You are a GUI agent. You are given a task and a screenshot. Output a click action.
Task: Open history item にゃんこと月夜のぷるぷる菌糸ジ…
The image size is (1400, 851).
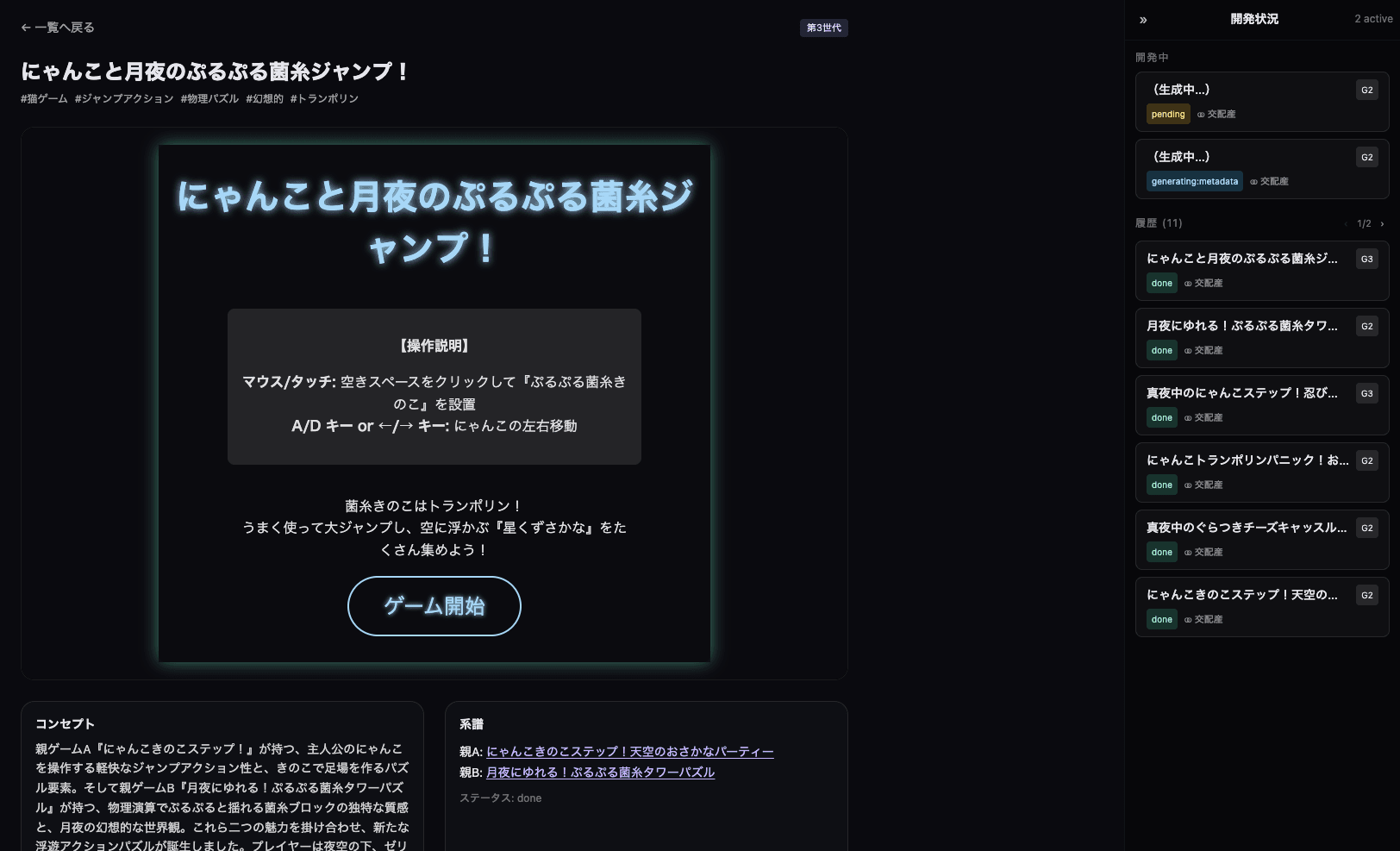pos(1241,259)
